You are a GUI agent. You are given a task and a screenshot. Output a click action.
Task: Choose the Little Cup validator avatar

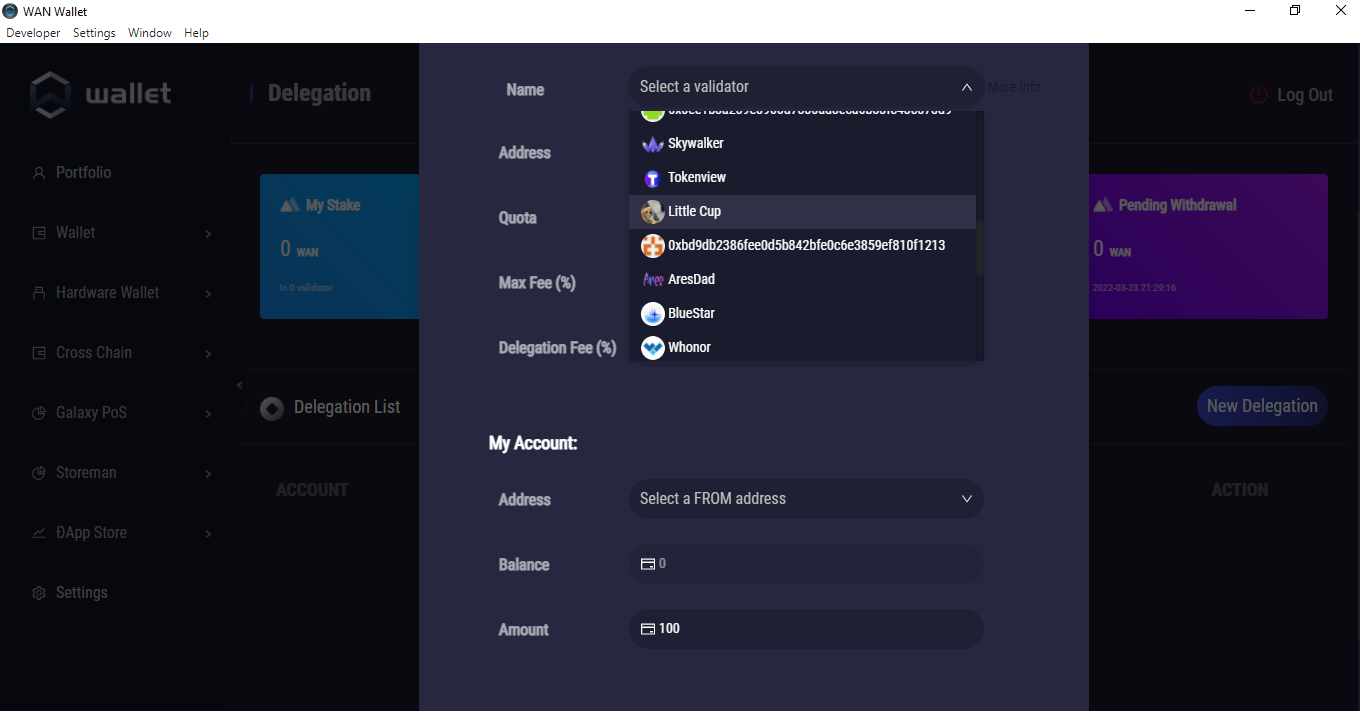(652, 212)
